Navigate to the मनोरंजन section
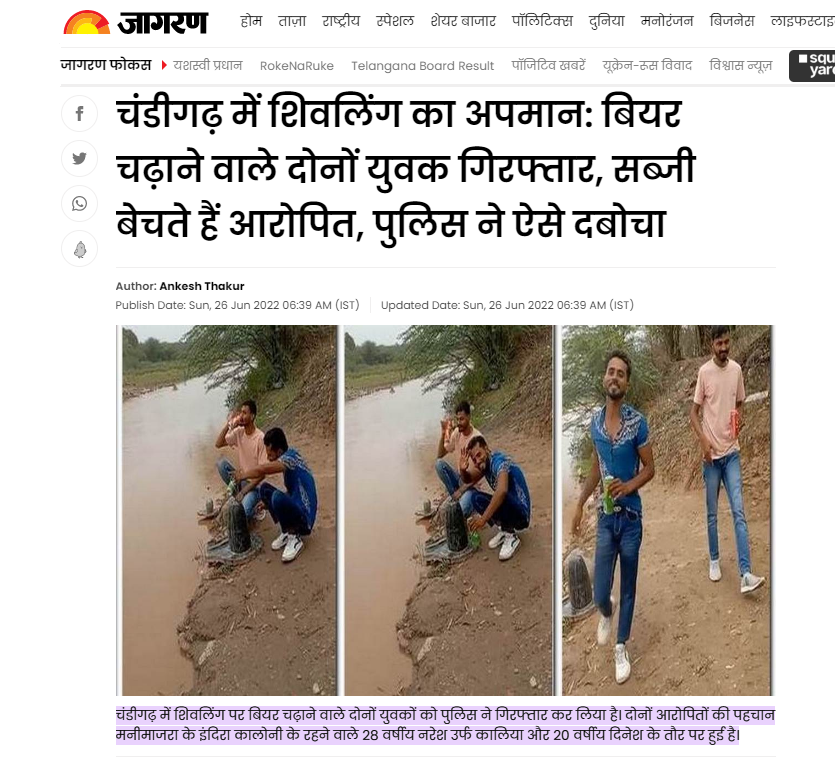 coord(667,21)
